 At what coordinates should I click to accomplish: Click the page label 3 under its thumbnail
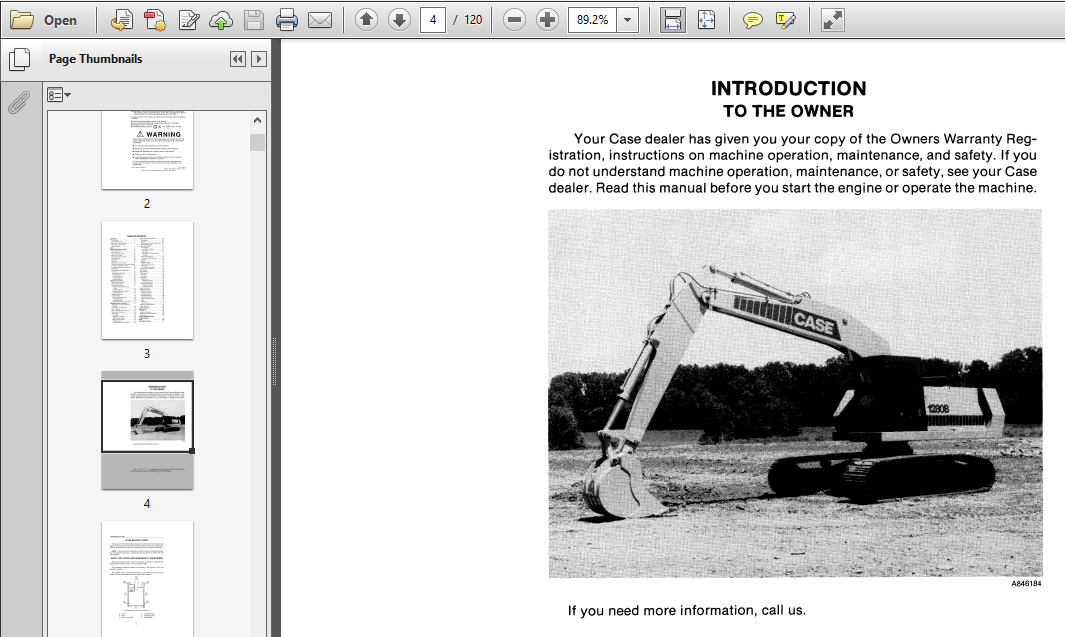[x=147, y=354]
